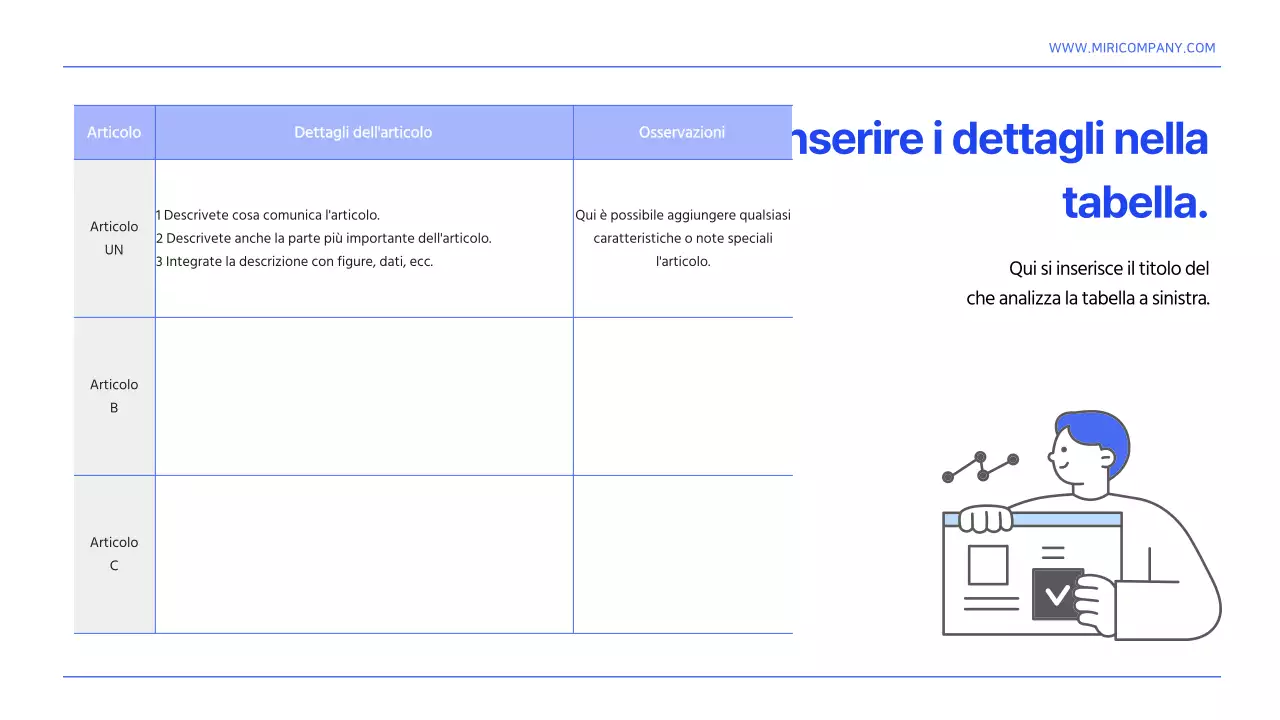1280x720 pixels.
Task: Click the square placeholder shape on the illustrated document
Action: [989, 565]
